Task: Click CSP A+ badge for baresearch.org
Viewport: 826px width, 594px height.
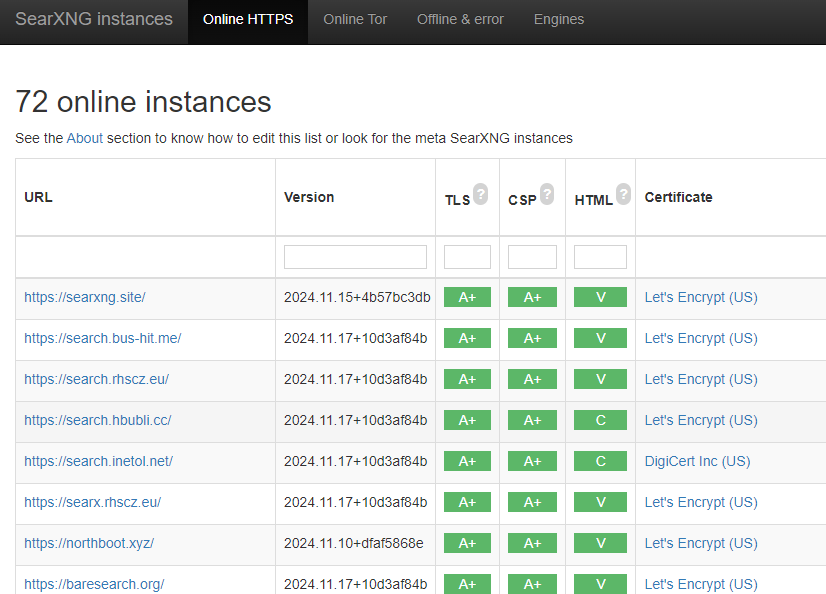Action: (532, 584)
